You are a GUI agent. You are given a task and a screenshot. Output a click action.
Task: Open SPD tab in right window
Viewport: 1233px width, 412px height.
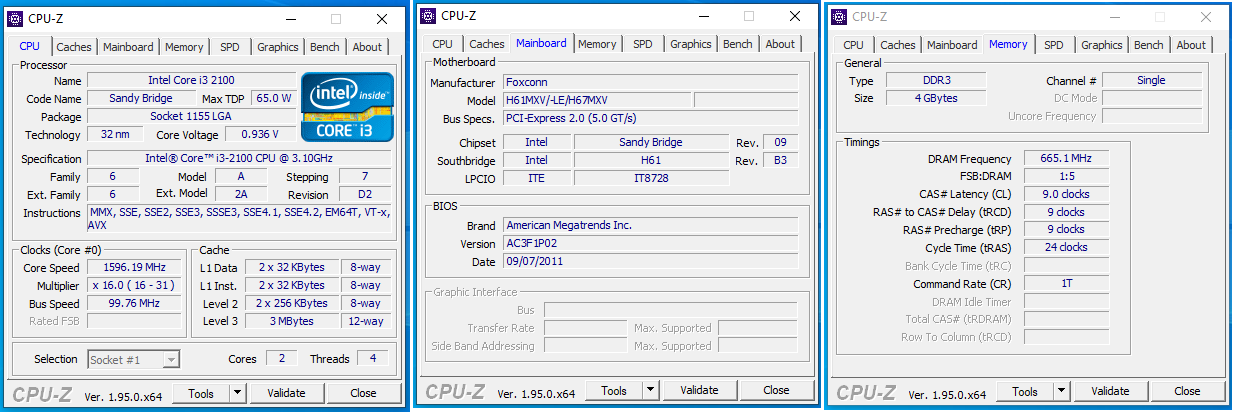coord(1054,45)
